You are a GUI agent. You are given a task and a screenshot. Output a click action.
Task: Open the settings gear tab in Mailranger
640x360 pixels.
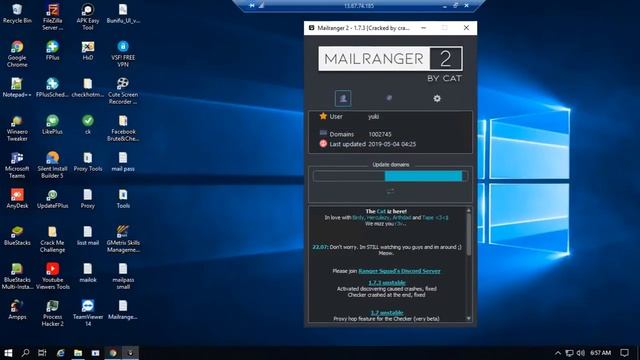click(437, 98)
